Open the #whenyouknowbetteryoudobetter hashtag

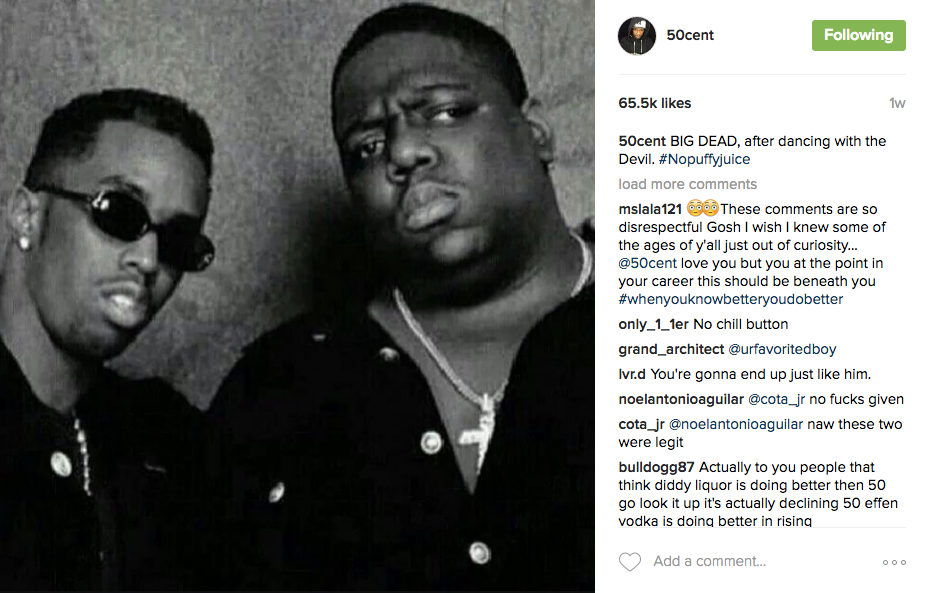pos(731,299)
